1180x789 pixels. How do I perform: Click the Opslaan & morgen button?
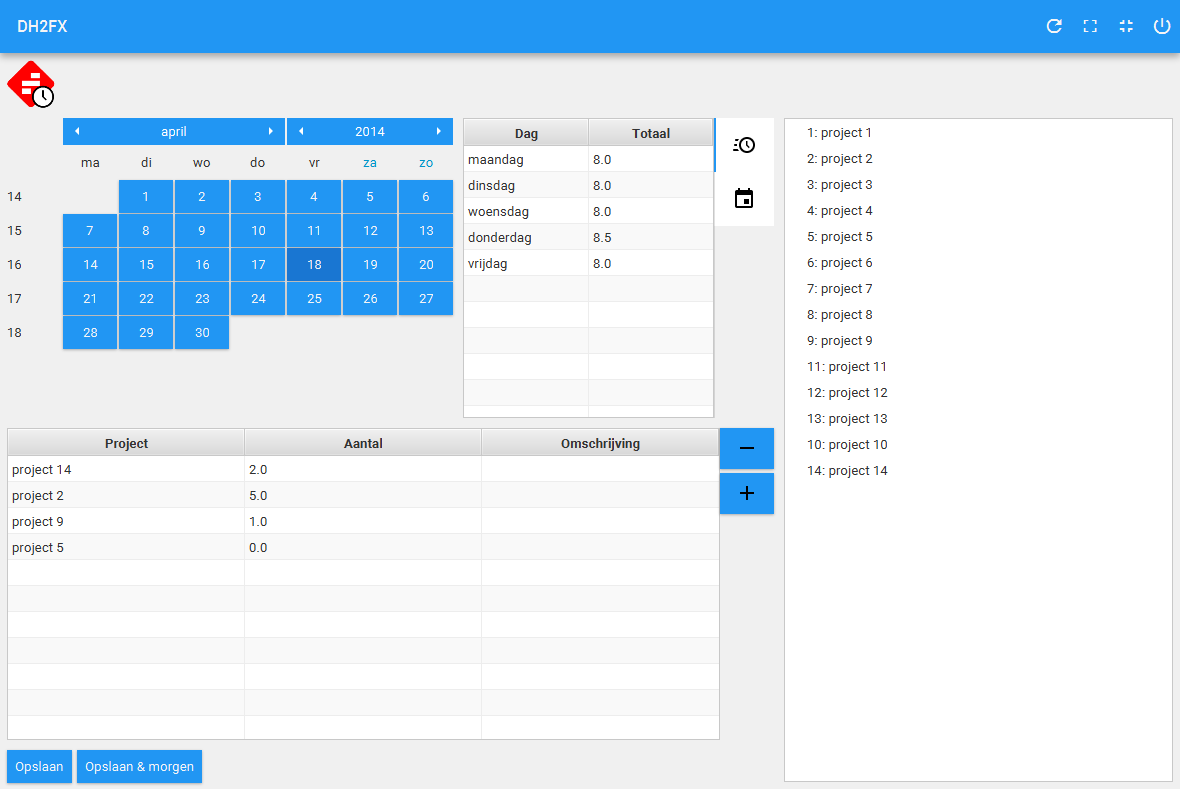pyautogui.click(x=139, y=767)
